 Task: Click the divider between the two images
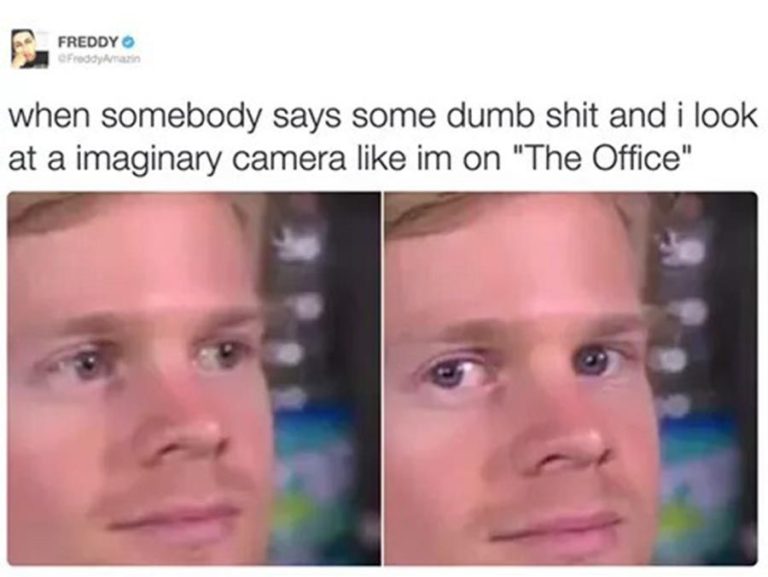pos(382,379)
